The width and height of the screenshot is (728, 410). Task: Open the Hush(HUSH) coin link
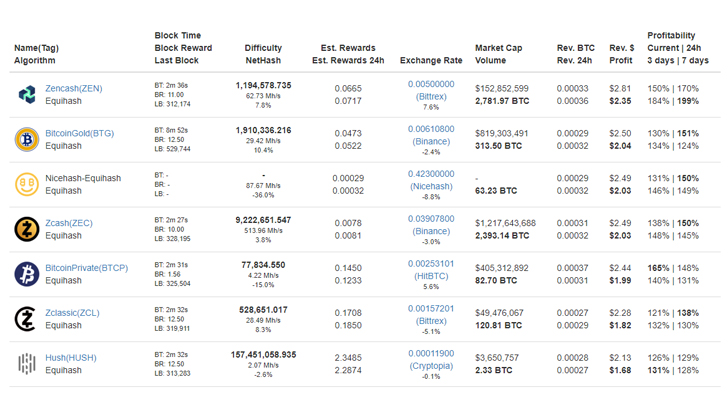click(71, 358)
